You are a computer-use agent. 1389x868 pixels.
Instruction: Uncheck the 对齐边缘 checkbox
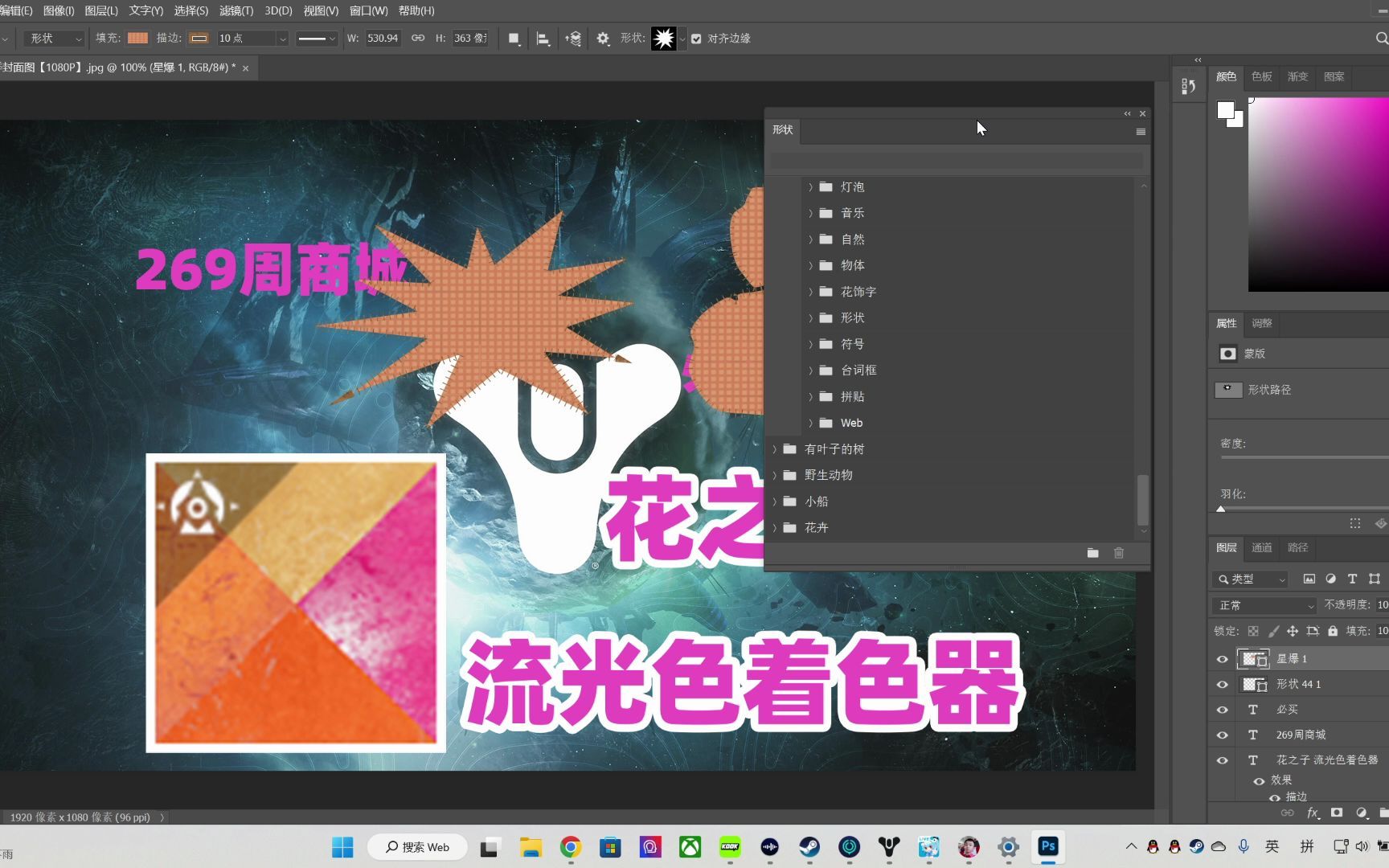tap(696, 39)
